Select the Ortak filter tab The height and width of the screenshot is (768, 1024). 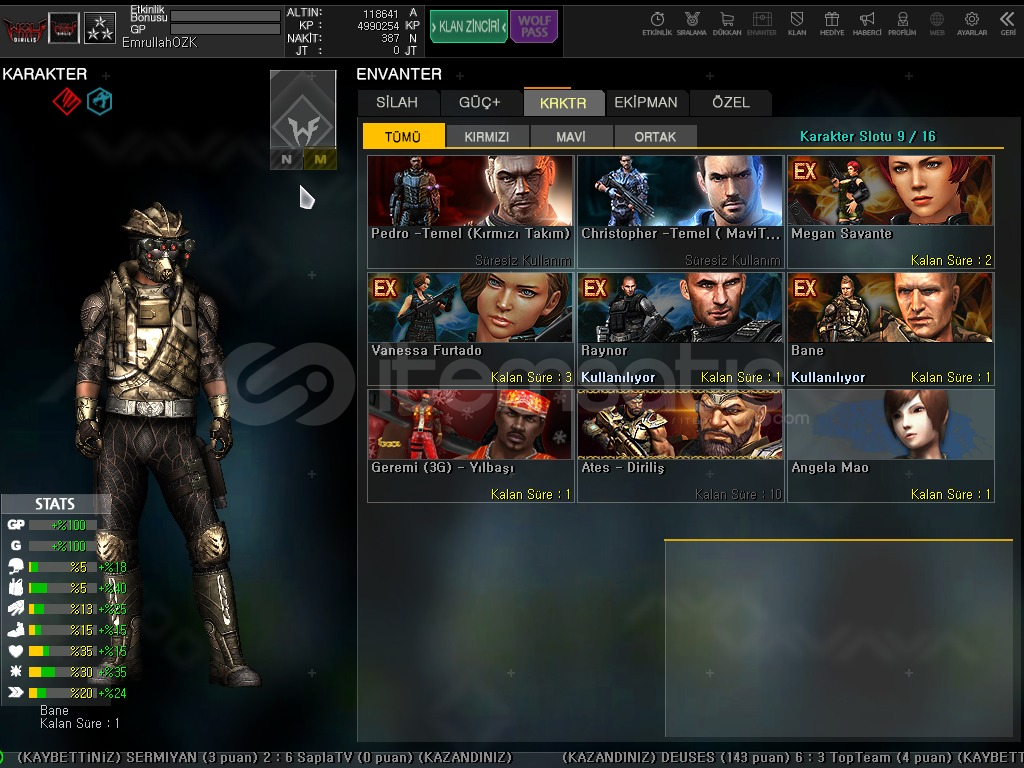click(655, 136)
